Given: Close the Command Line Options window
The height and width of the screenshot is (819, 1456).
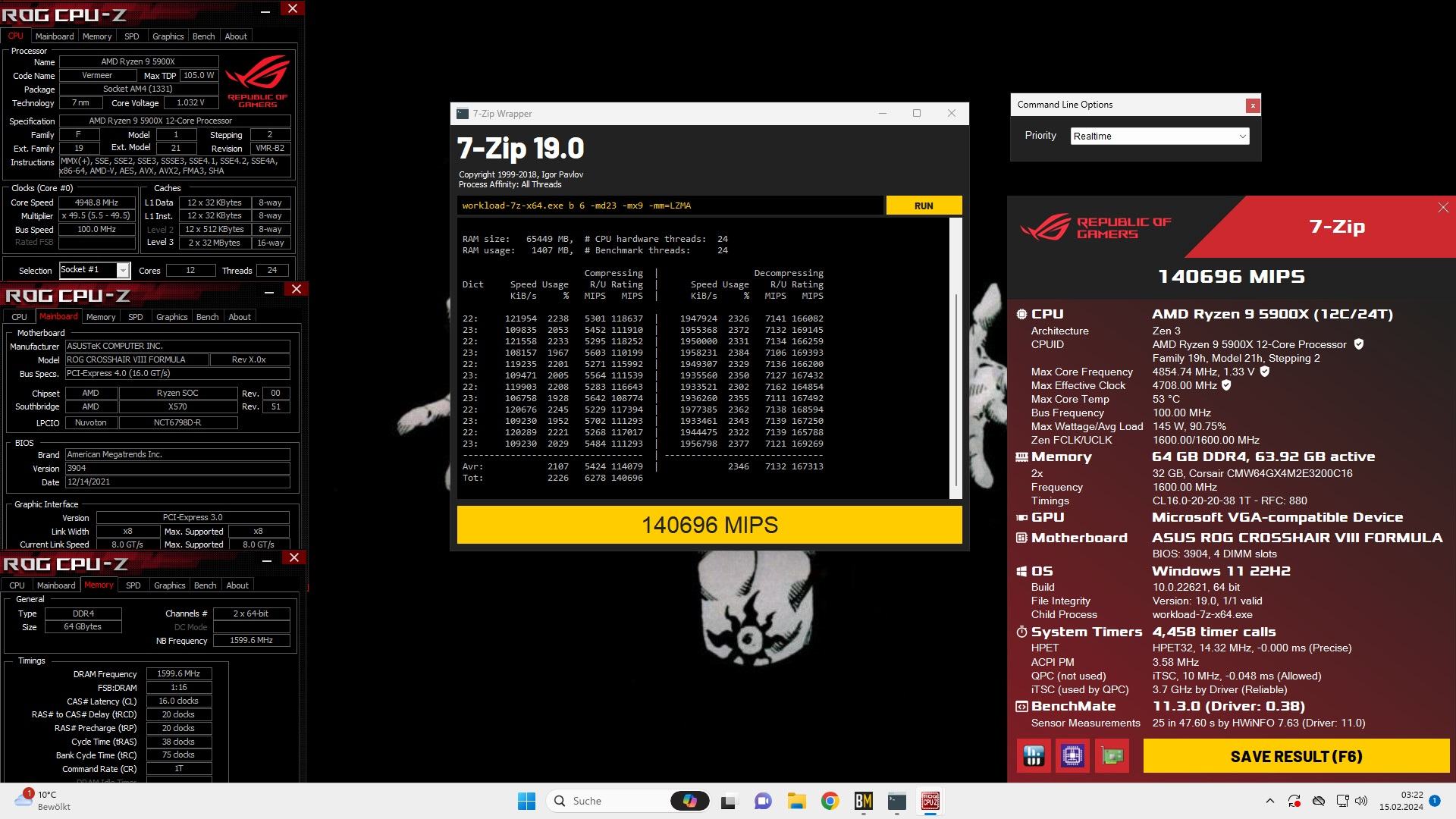Looking at the screenshot, I should point(1253,105).
